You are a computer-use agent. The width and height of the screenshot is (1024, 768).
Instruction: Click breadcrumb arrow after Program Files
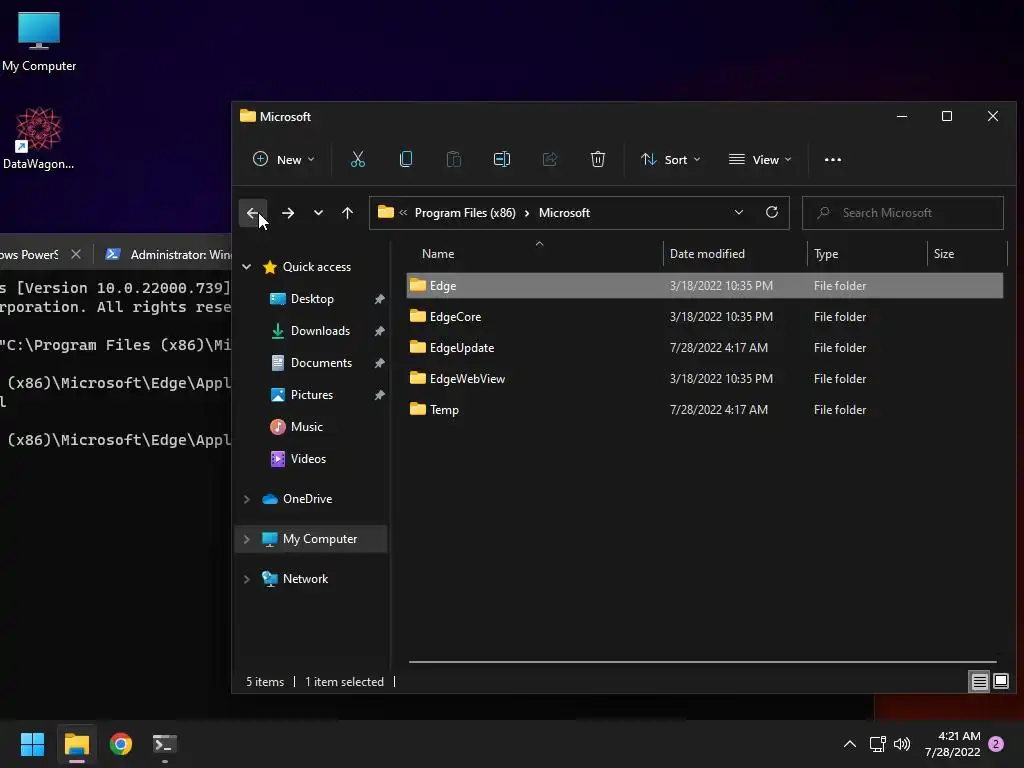[x=527, y=213]
